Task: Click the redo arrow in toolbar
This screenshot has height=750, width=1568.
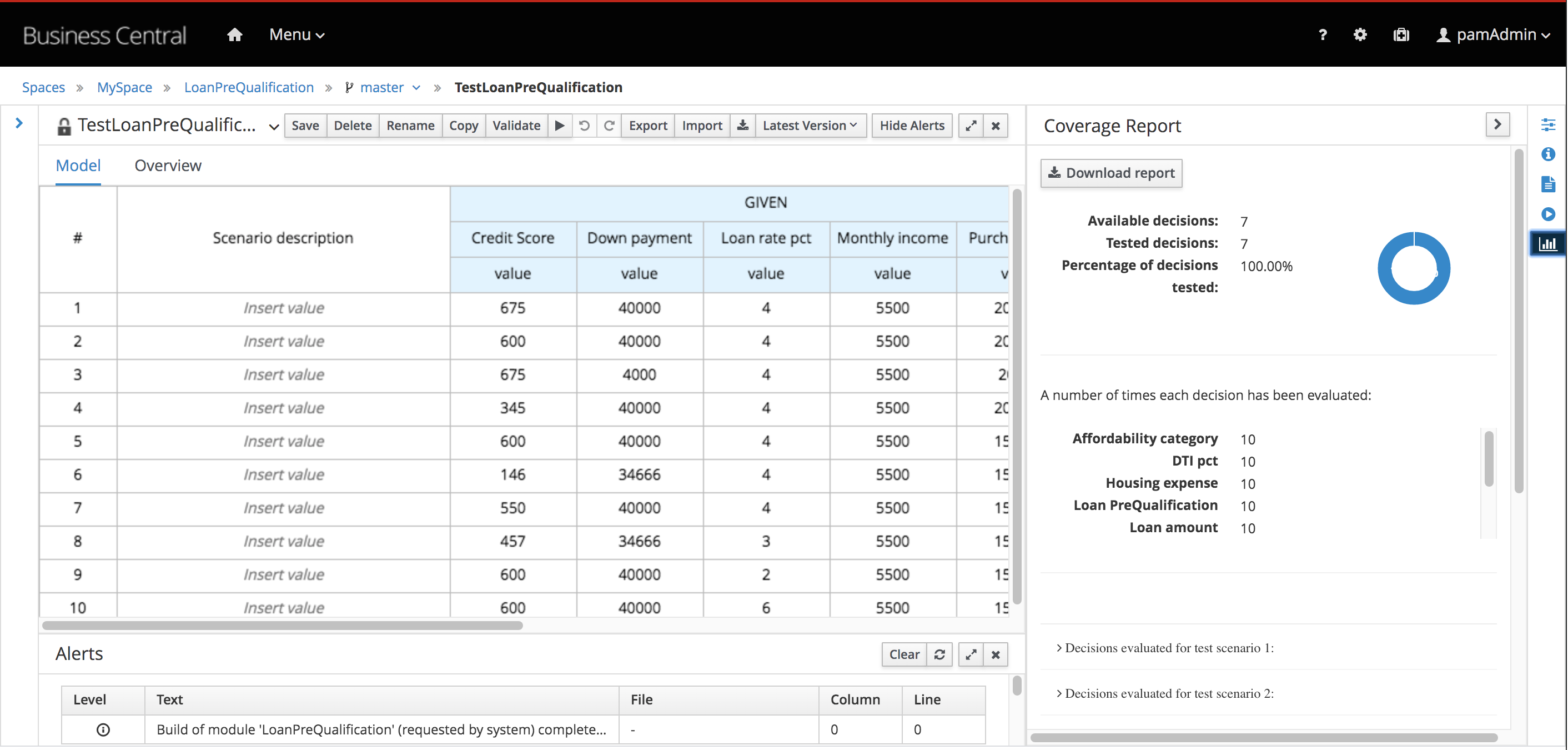Action: [x=609, y=126]
